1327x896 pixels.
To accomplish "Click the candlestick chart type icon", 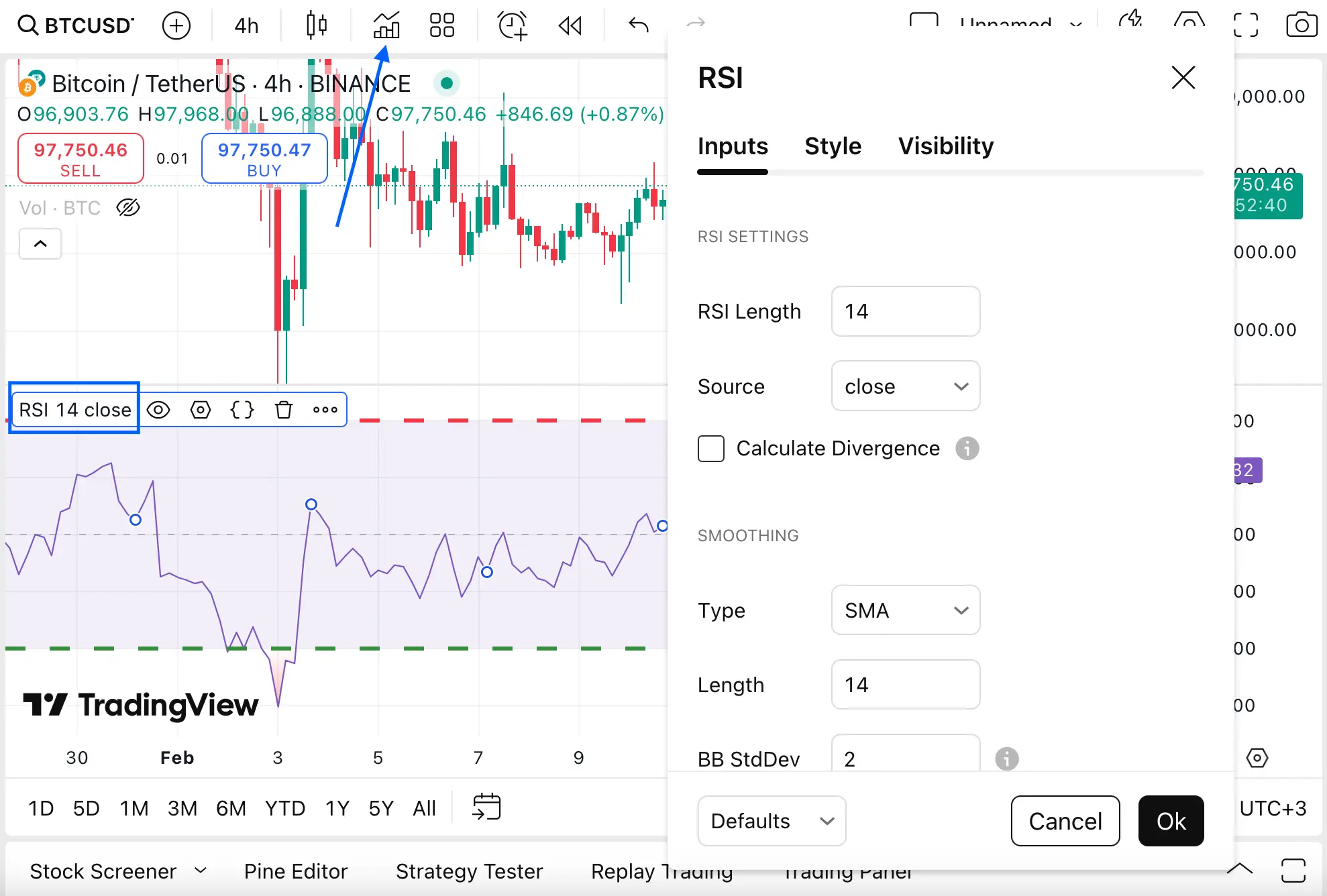I will coord(316,25).
